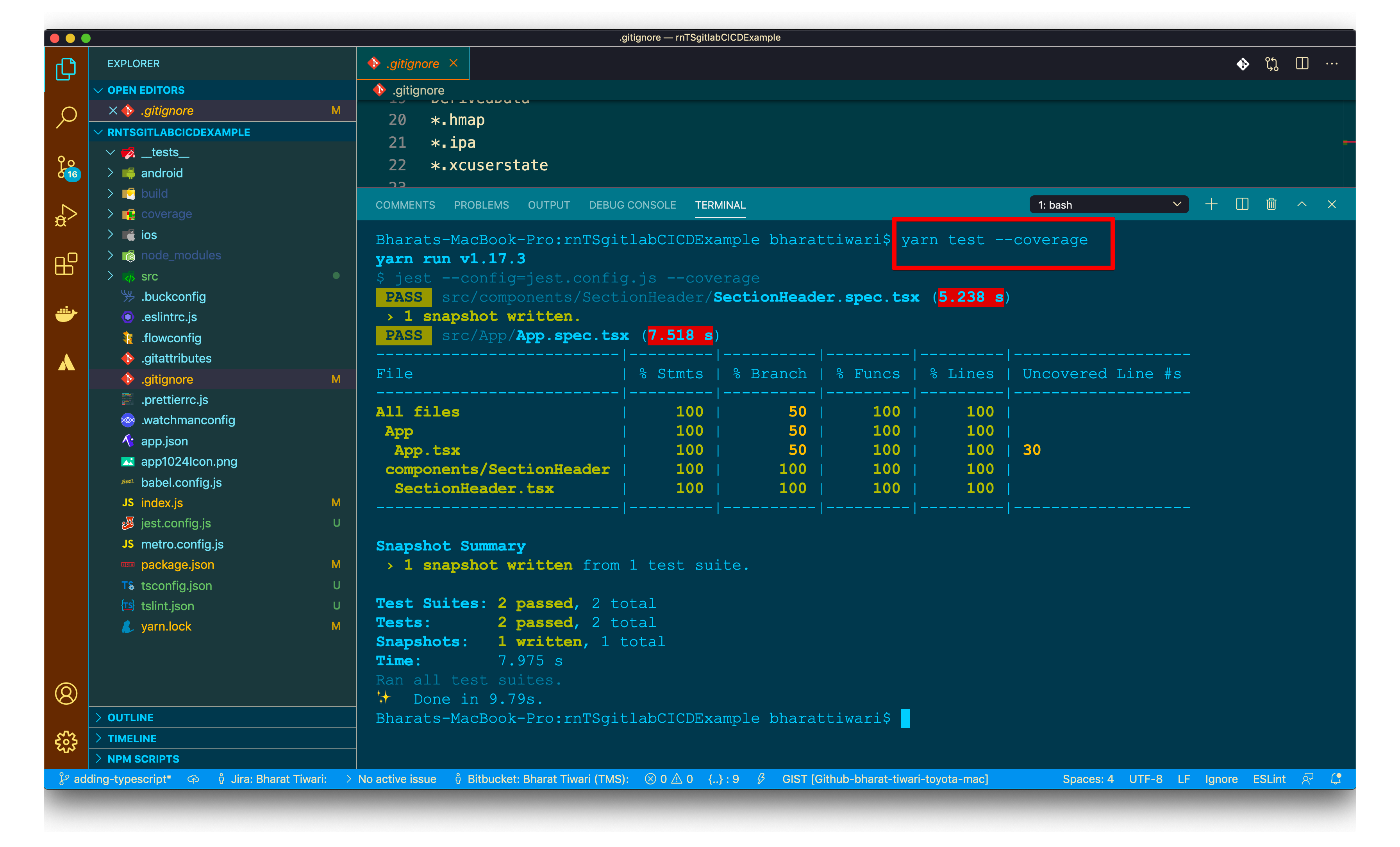Open the bash terminal selector dropdown

point(1109,205)
